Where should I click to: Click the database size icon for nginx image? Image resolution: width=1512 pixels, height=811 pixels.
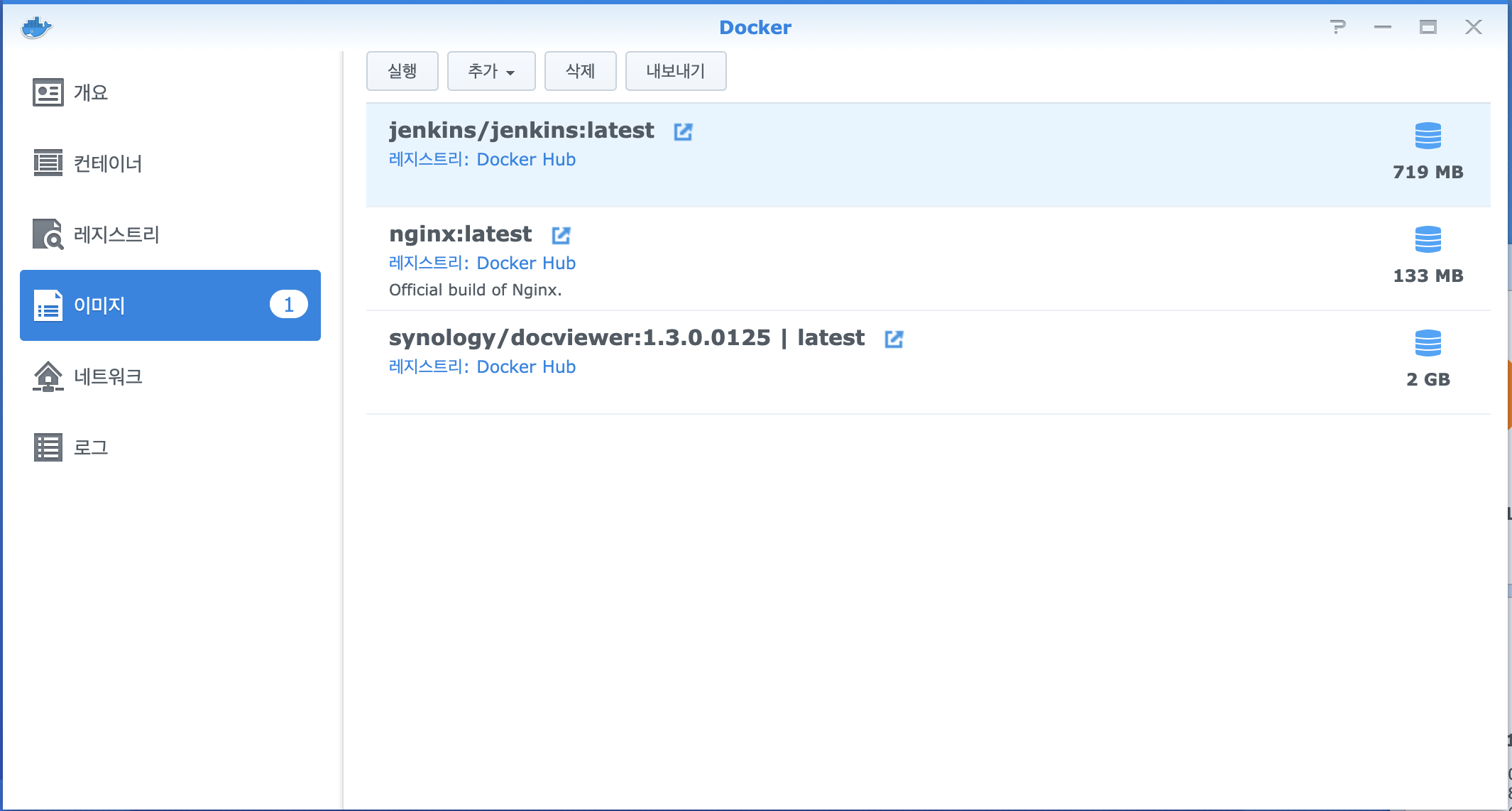click(x=1428, y=239)
